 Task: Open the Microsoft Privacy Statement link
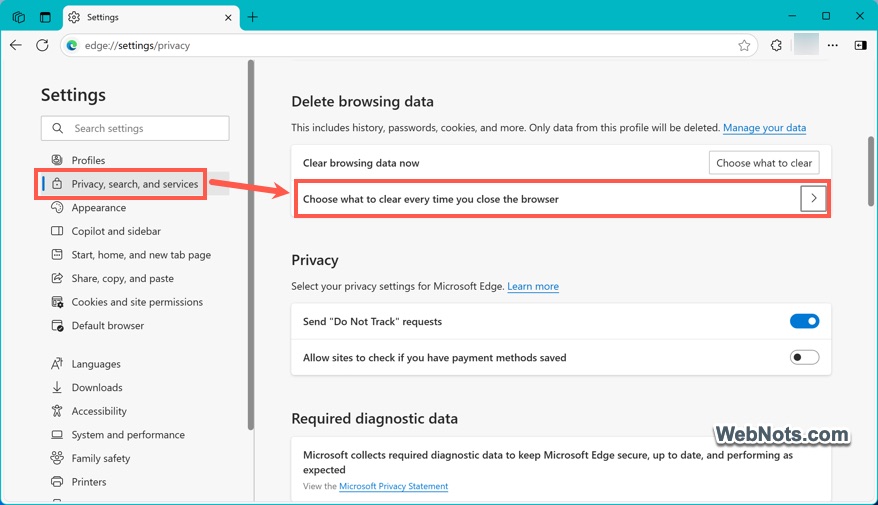(394, 486)
